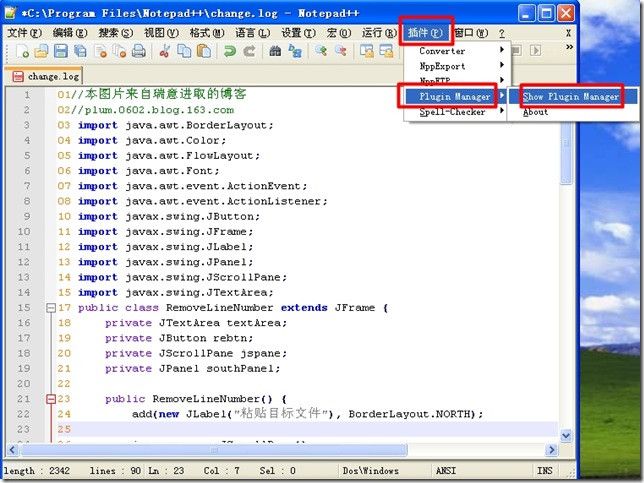Open the 搜索(S) menu
The image size is (644, 483).
(116, 32)
